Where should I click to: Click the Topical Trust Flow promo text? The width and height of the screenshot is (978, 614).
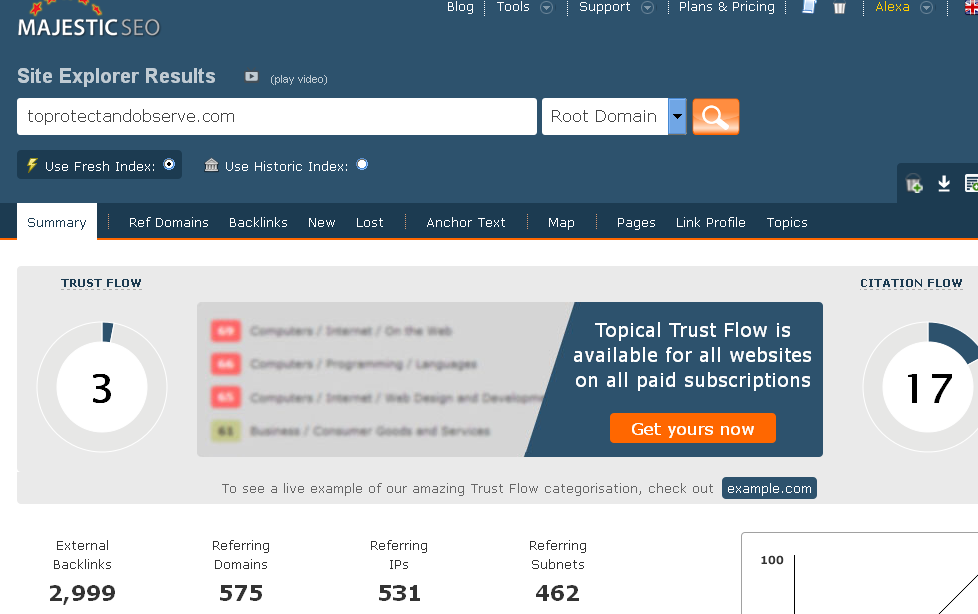[692, 355]
